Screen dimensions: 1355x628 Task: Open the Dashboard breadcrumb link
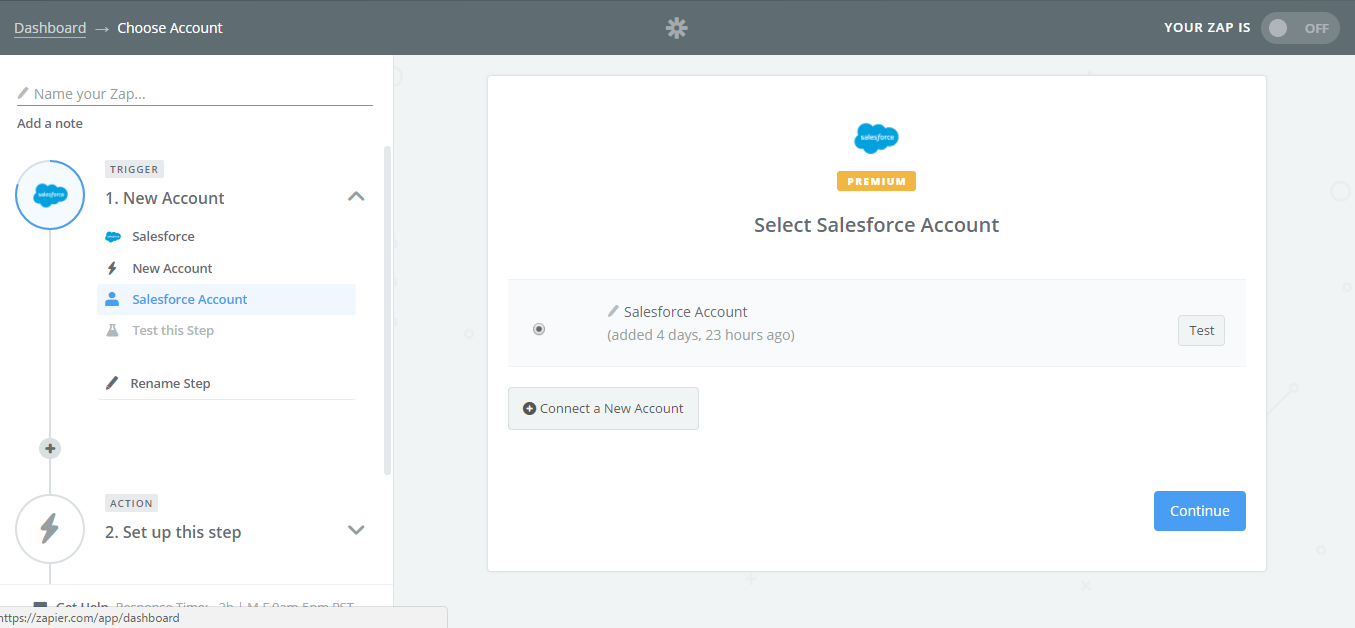pyautogui.click(x=50, y=28)
